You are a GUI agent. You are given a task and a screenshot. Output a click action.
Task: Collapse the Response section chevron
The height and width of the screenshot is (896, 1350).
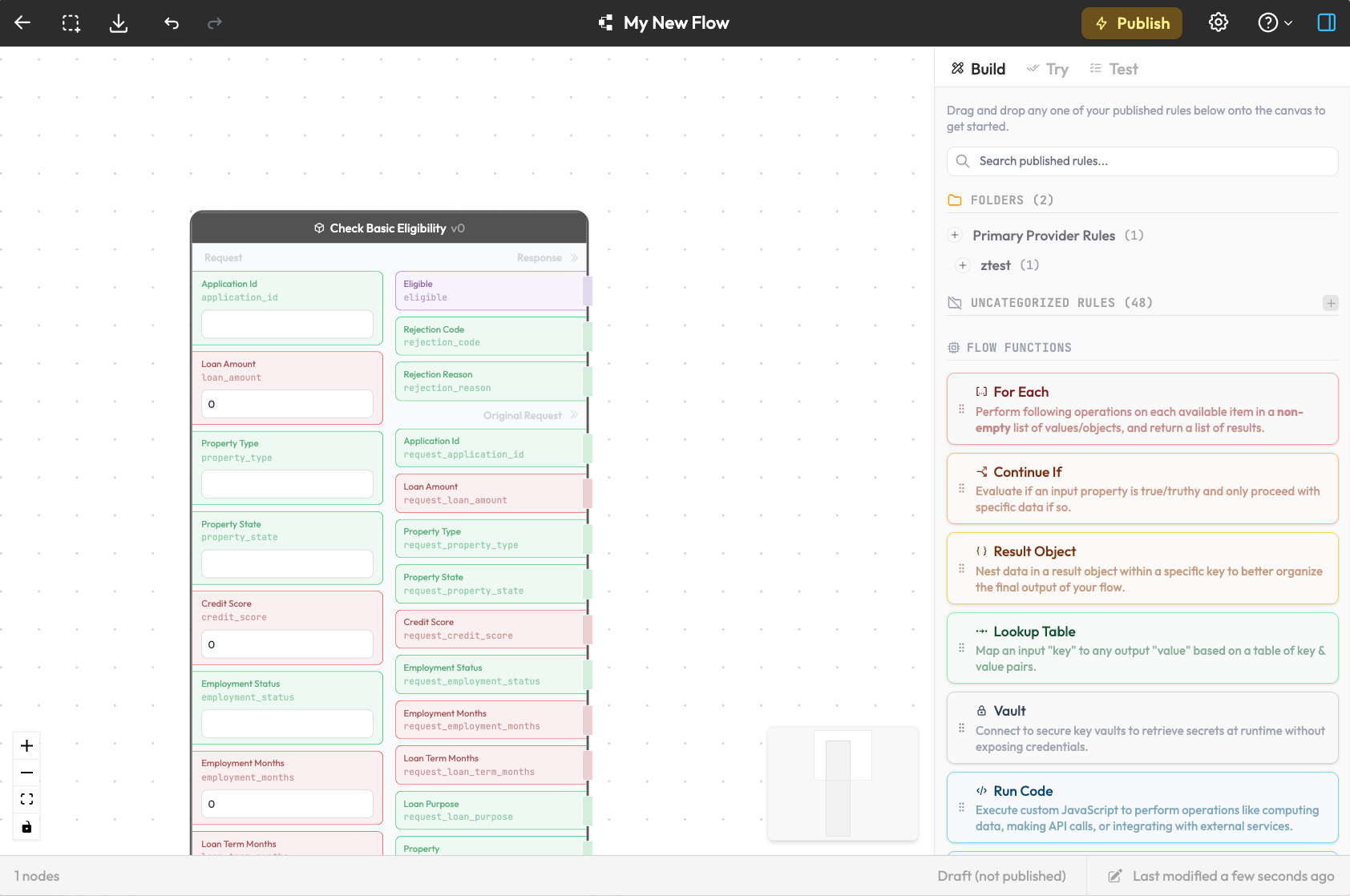tap(574, 258)
